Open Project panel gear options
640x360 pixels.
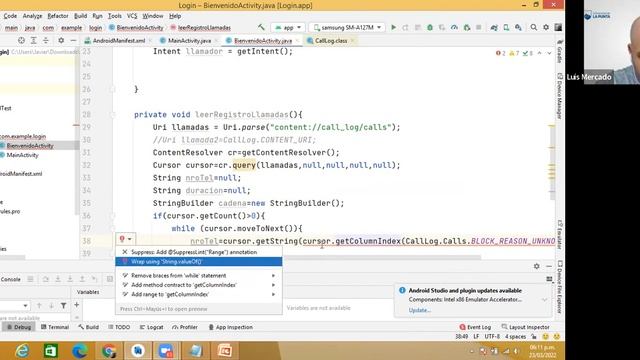point(61,40)
